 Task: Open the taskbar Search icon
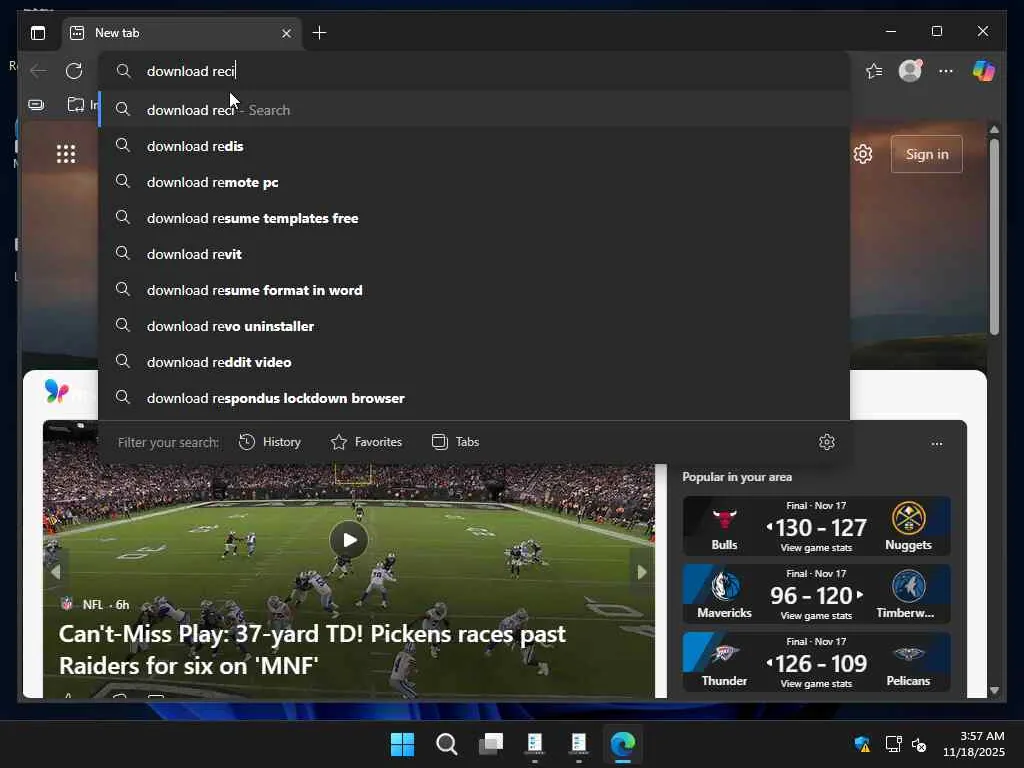[447, 744]
